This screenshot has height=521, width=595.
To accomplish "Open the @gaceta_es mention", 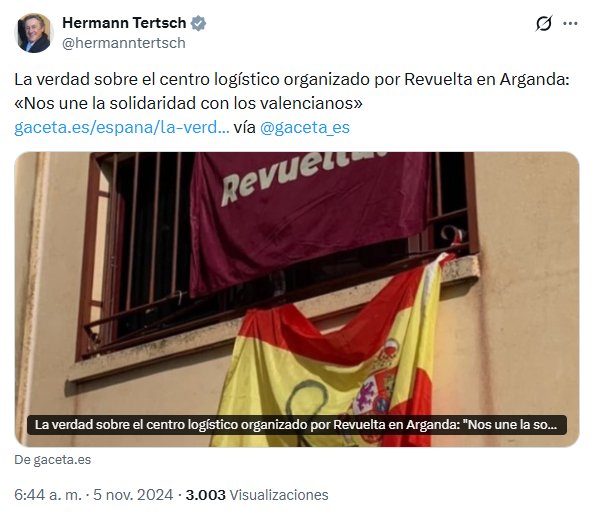I will (305, 127).
